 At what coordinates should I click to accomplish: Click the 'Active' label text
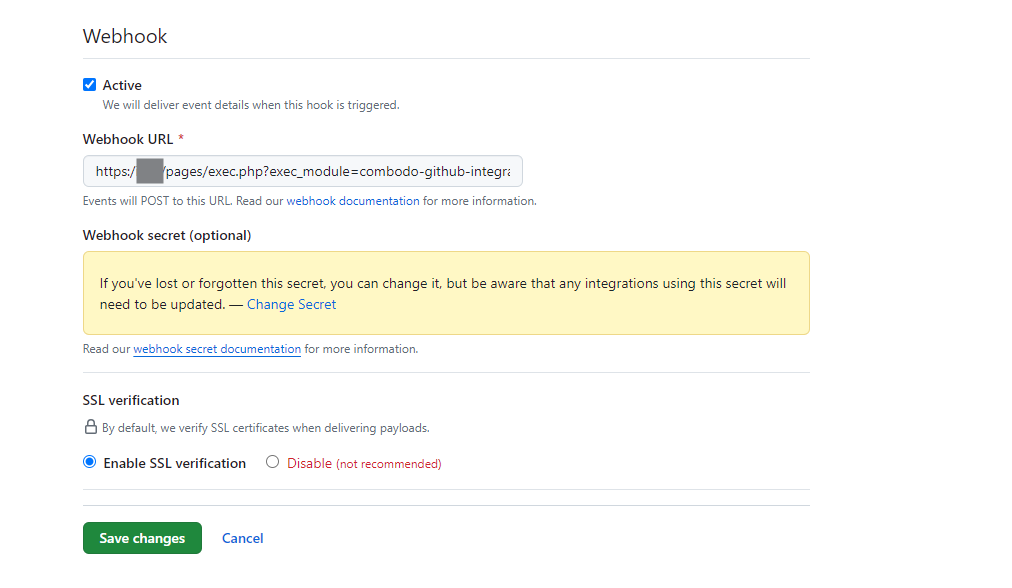(122, 85)
